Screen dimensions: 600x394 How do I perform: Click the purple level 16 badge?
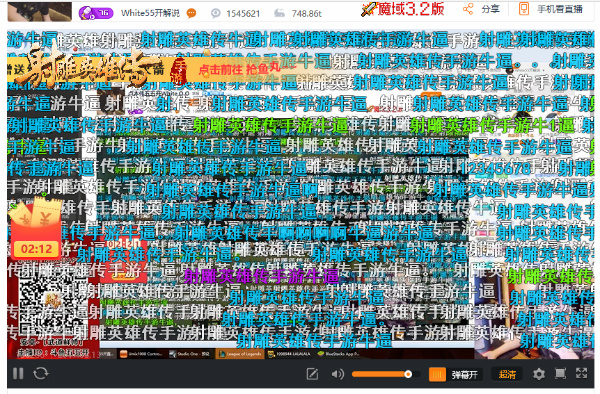(x=96, y=13)
